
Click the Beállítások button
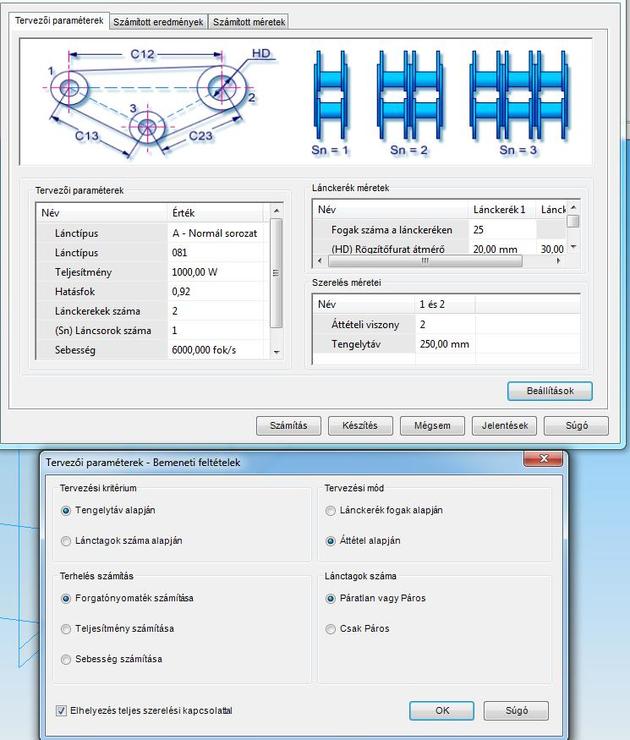point(549,391)
